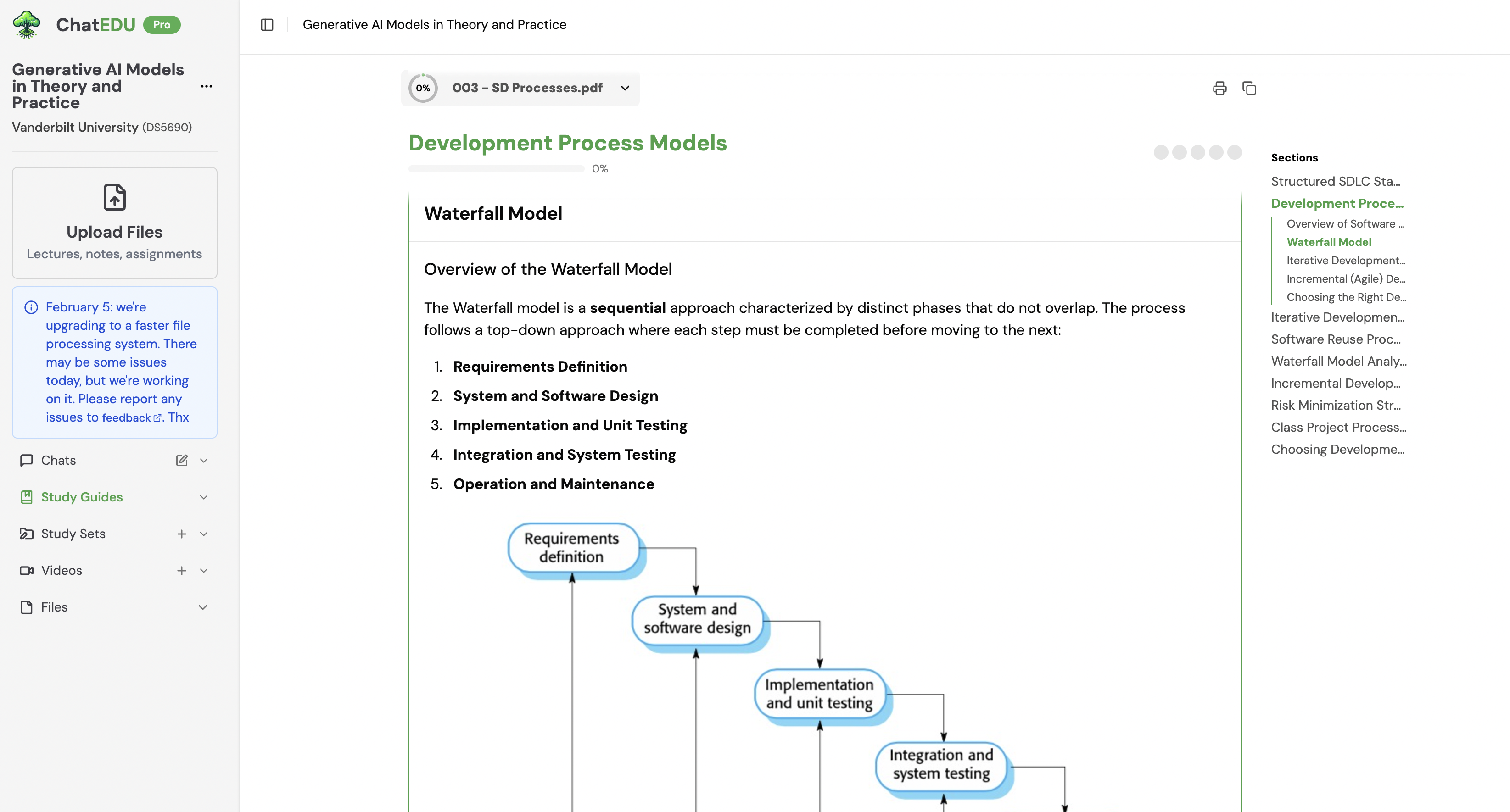Click the print icon
This screenshot has width=1510, height=812.
(1219, 89)
